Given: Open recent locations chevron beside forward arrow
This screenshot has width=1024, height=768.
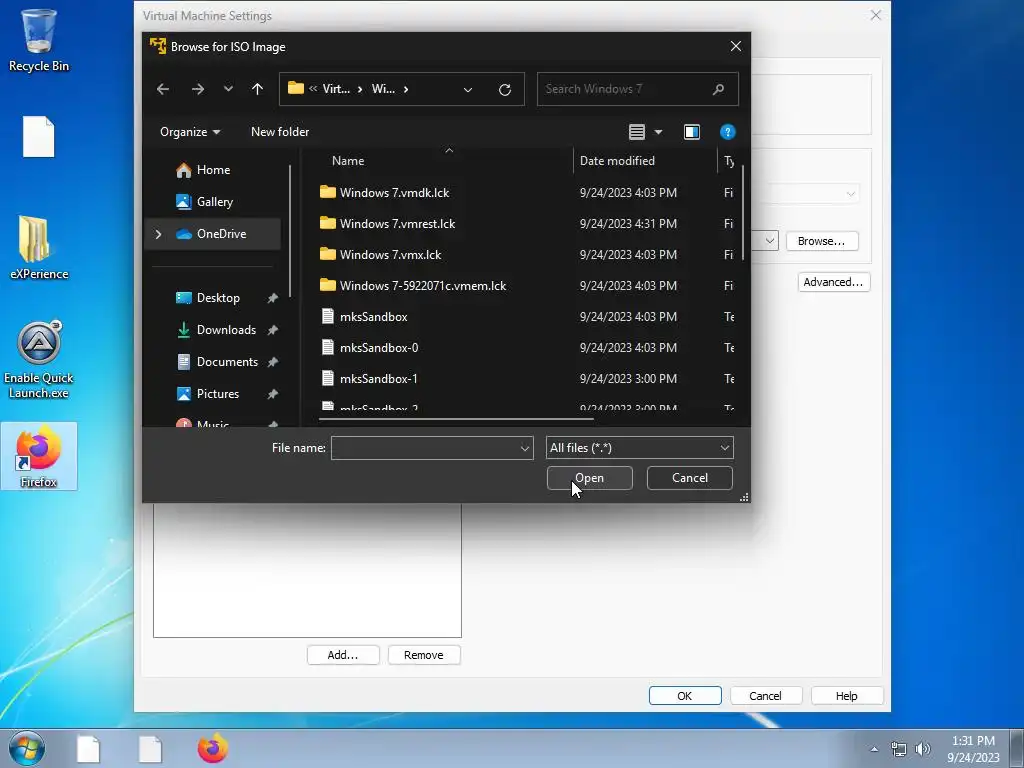Looking at the screenshot, I should coord(228,89).
